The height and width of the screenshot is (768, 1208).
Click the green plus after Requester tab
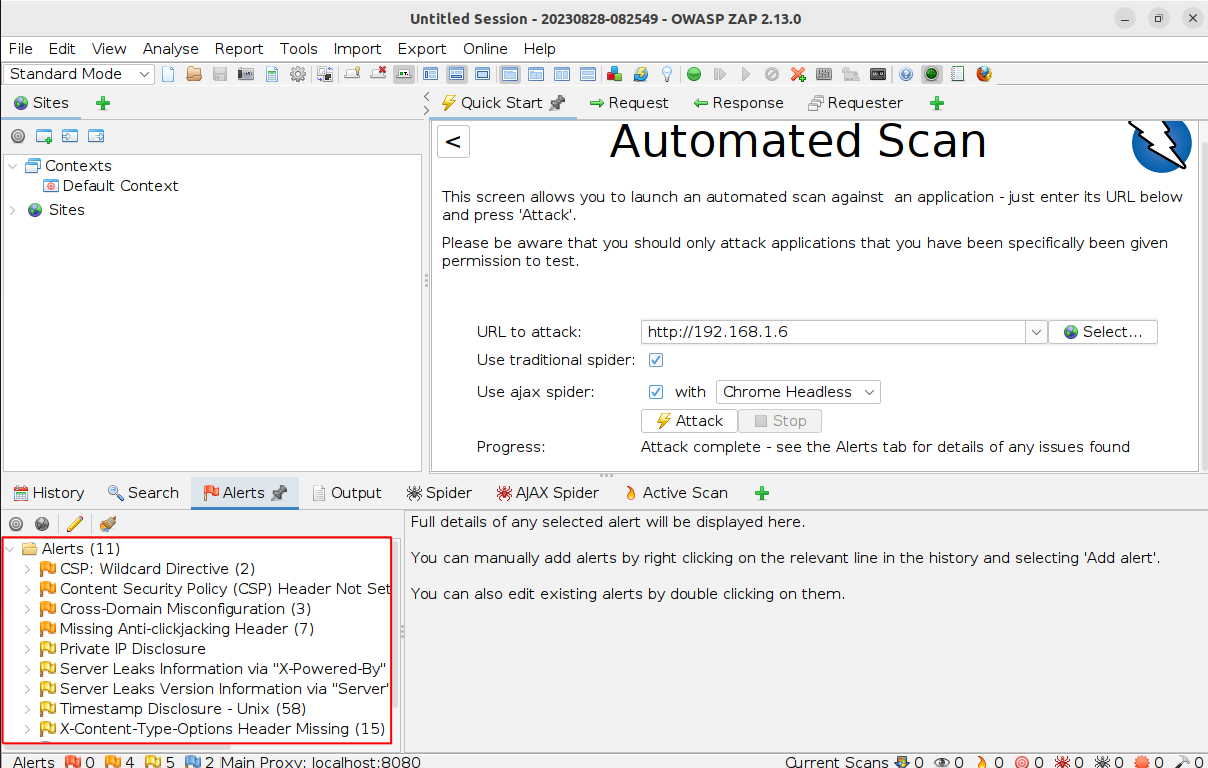click(x=937, y=103)
